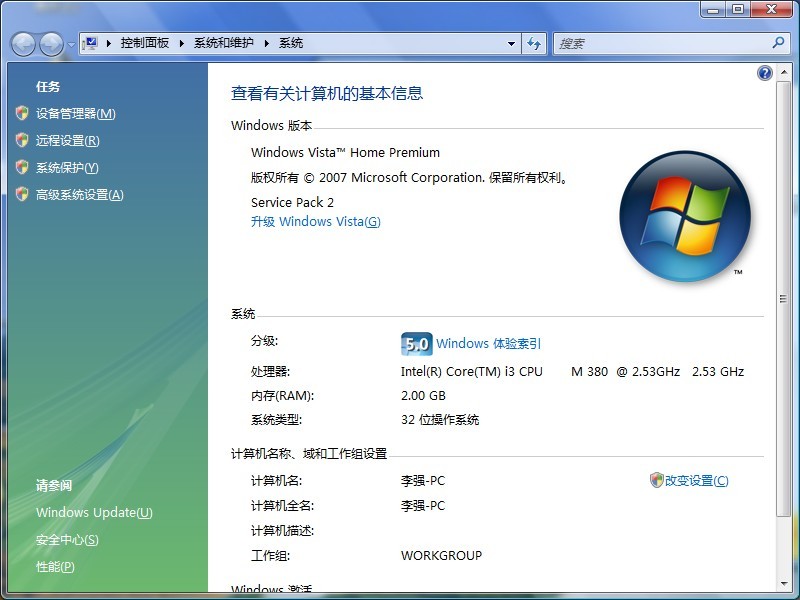Select 系统和维护 in the address breadcrumb
Image resolution: width=800 pixels, height=600 pixels.
tap(223, 43)
